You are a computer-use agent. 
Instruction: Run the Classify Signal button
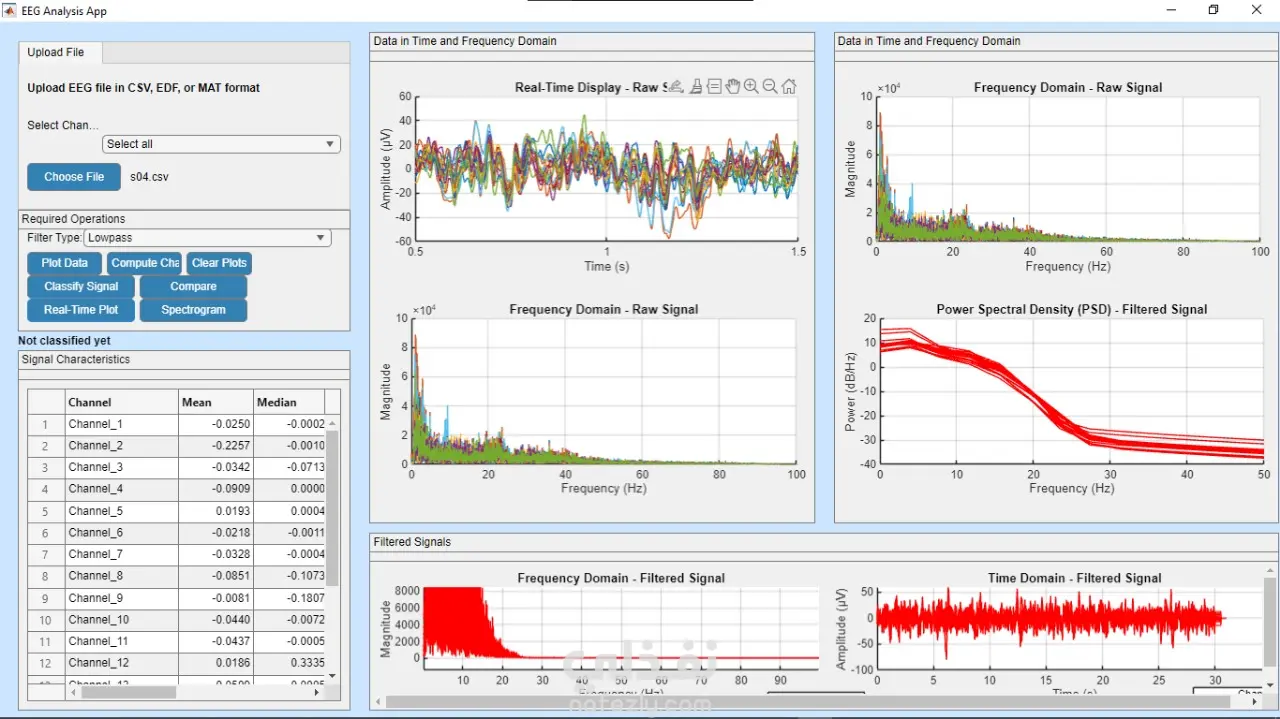point(81,286)
